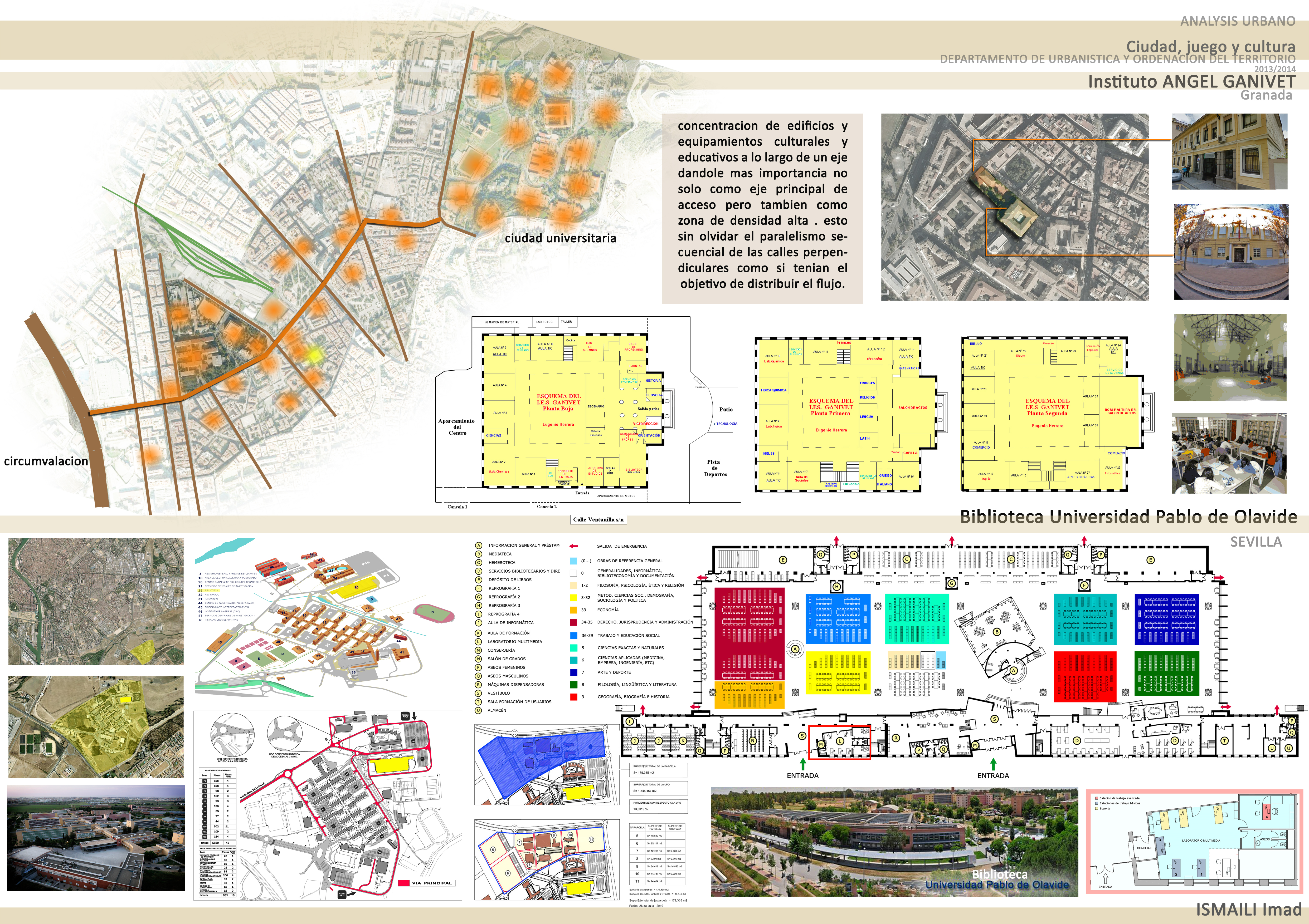Click the isometric campus map with numbered buildings

325,617
